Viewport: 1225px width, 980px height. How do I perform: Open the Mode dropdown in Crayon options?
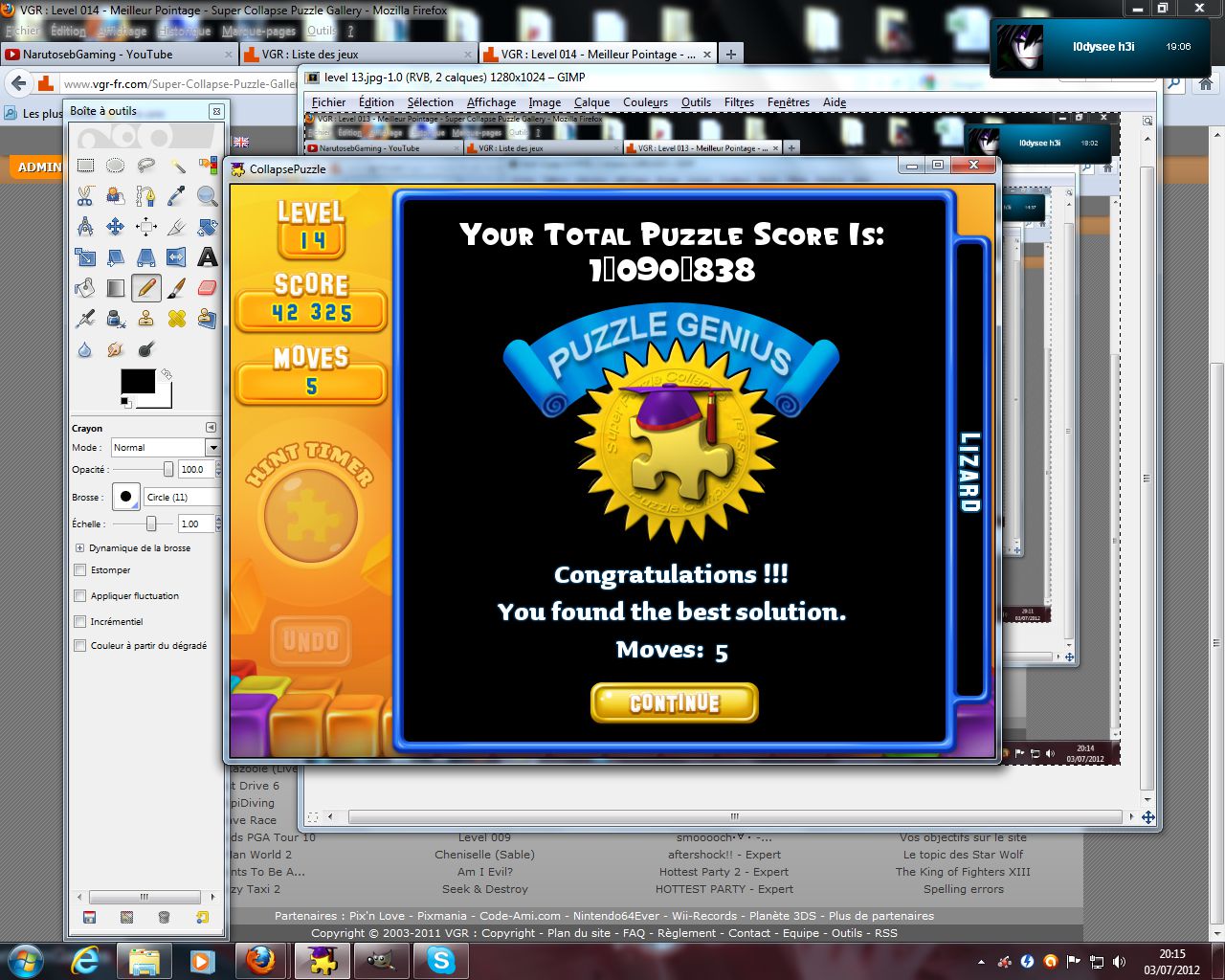click(165, 448)
